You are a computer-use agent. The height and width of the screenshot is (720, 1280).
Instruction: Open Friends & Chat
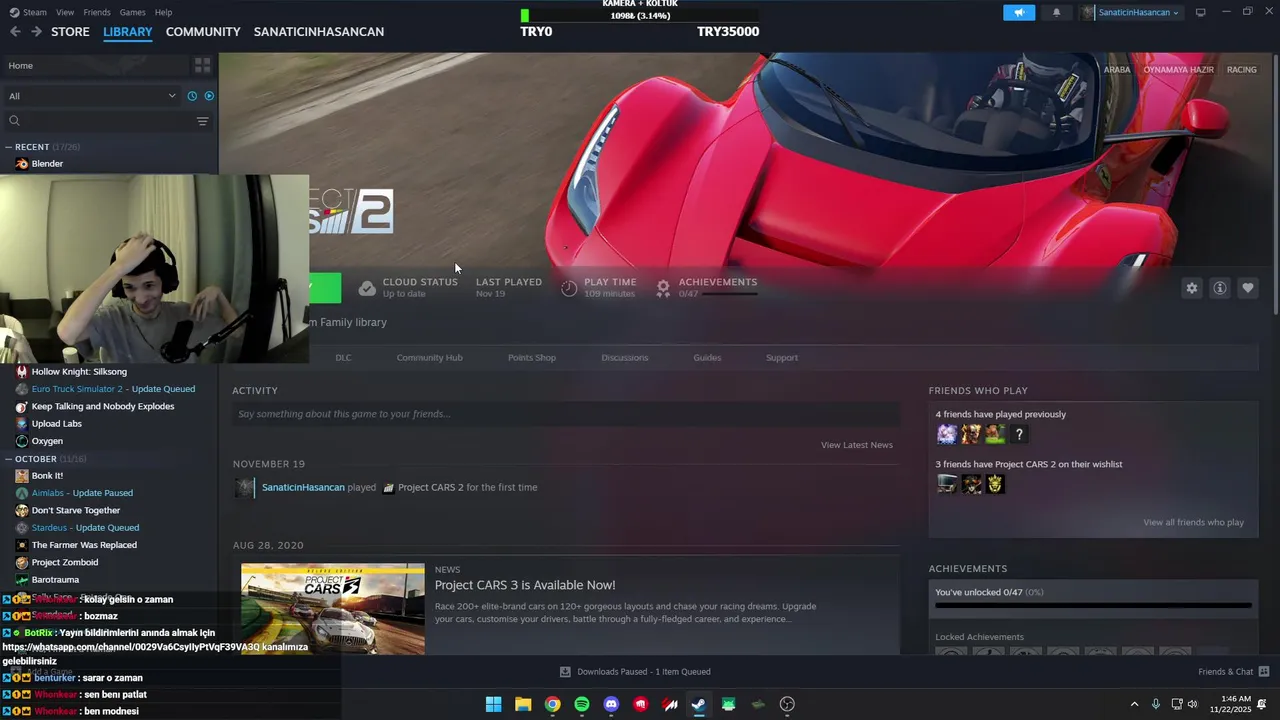[1234, 672]
